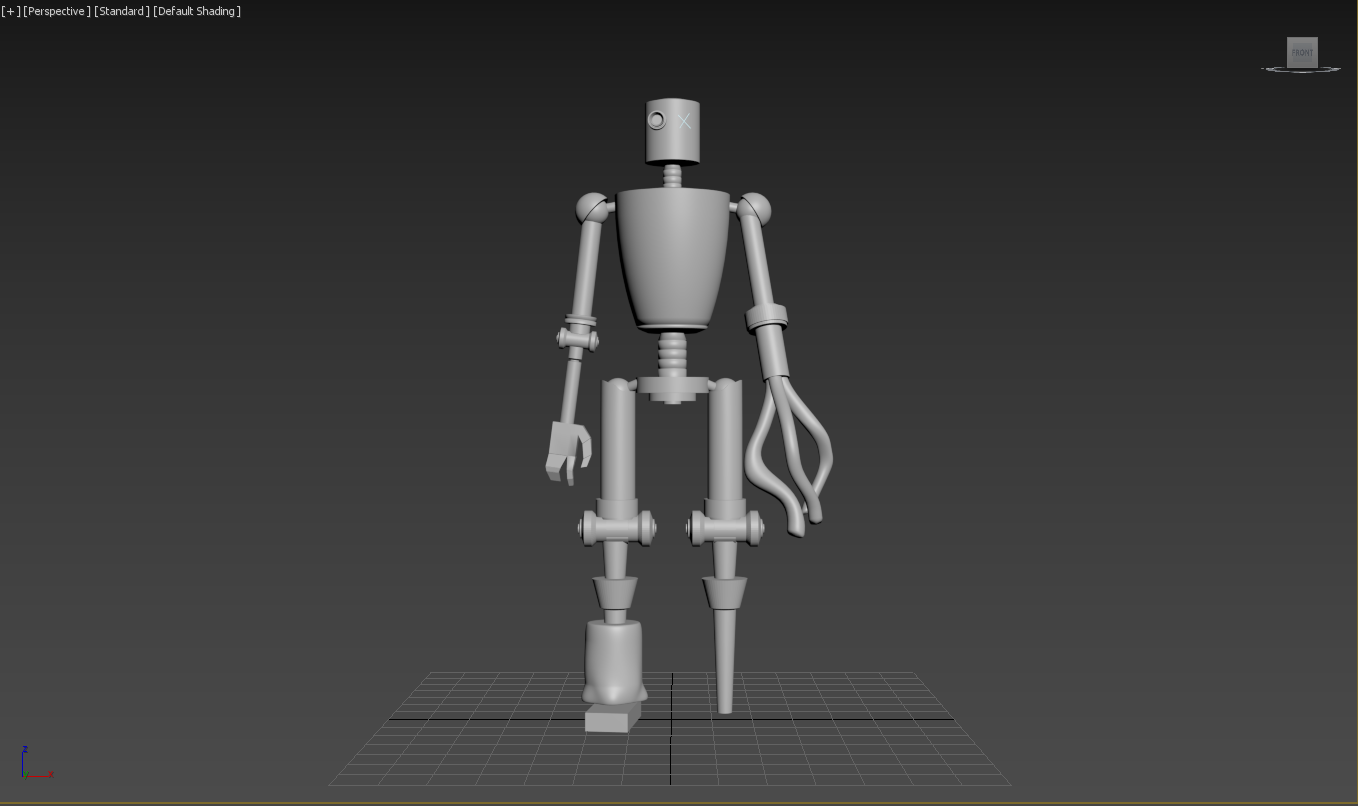Select the pointed peg leg spike
Image resolution: width=1358 pixels, height=806 pixels.
[724, 660]
